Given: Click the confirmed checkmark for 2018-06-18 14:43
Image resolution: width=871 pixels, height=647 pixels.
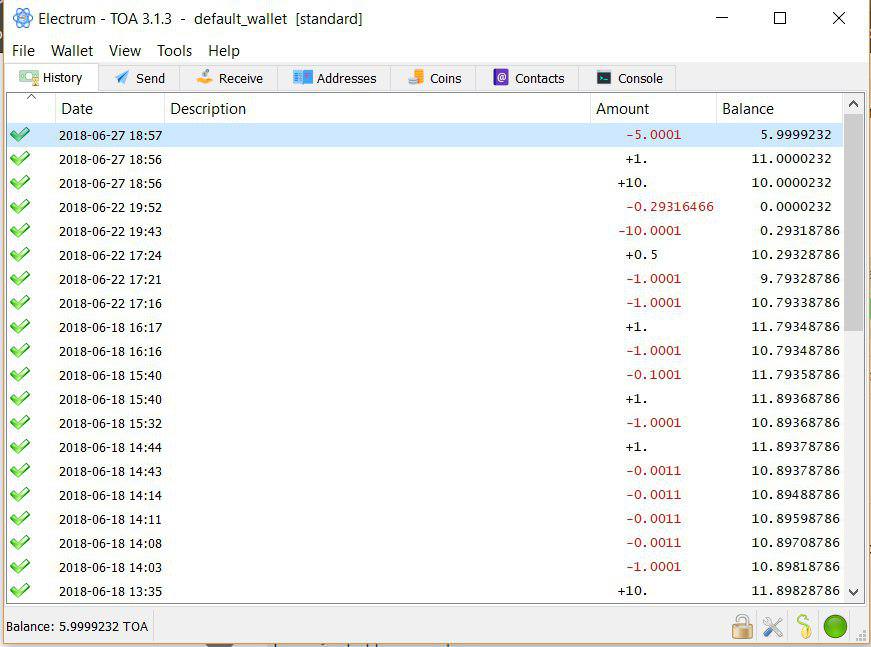Looking at the screenshot, I should (x=20, y=470).
